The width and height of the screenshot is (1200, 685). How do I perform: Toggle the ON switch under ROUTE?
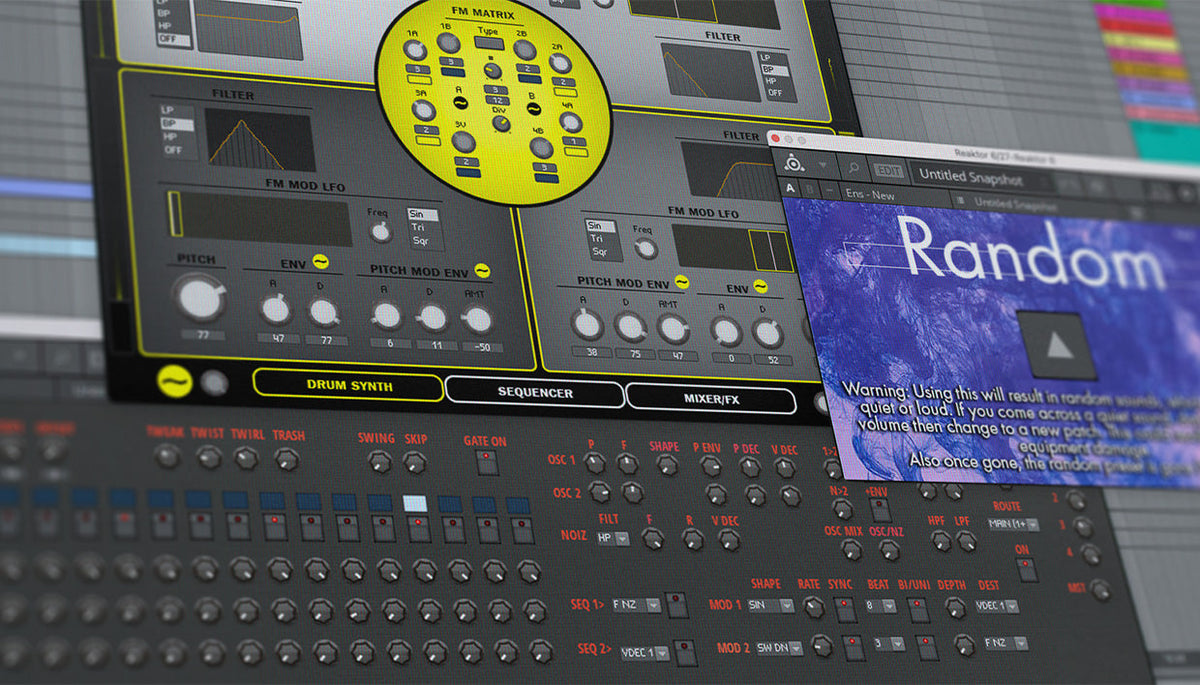pos(1025,569)
